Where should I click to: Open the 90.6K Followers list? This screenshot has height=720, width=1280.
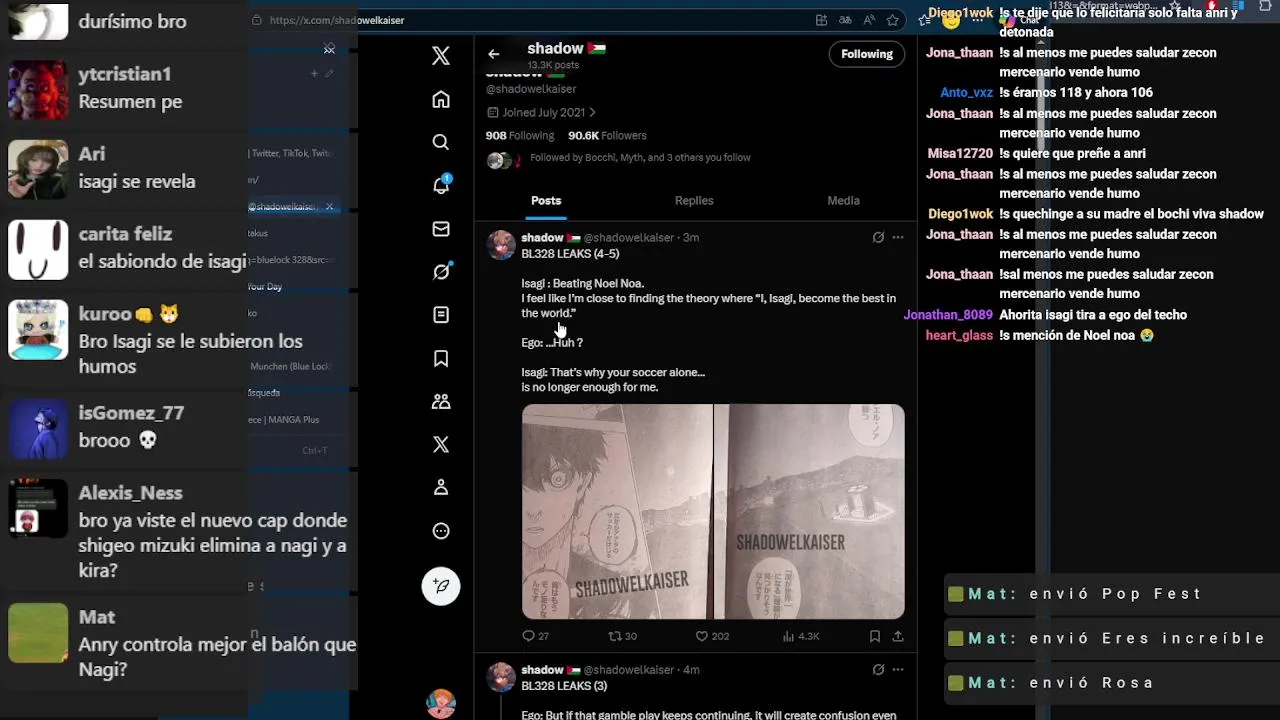tap(607, 135)
